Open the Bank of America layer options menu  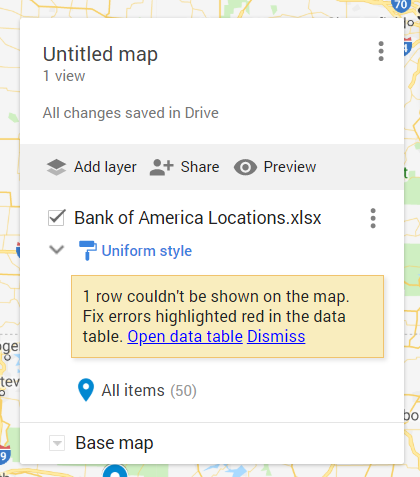373,218
